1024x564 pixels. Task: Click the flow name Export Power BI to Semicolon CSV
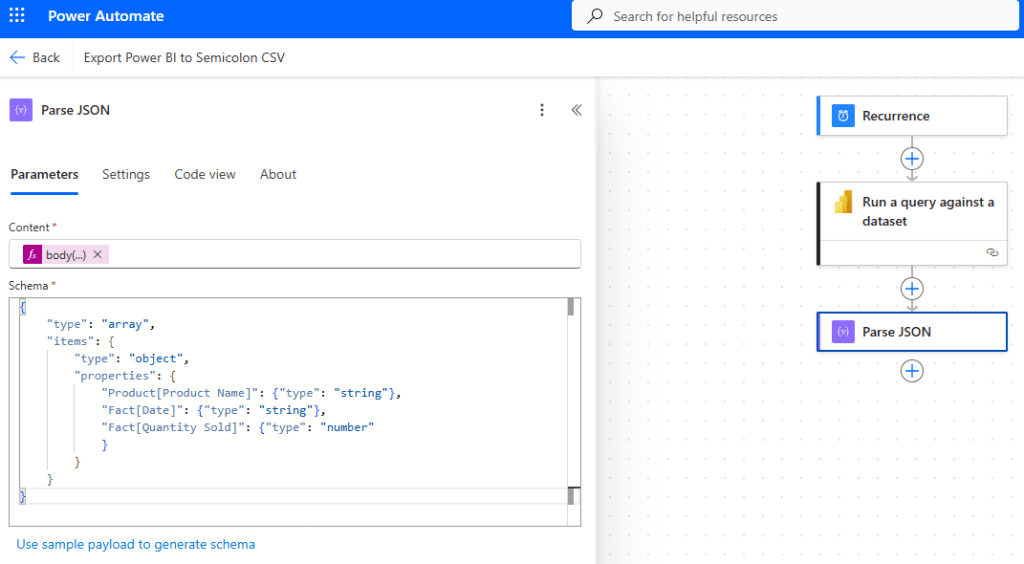(184, 57)
